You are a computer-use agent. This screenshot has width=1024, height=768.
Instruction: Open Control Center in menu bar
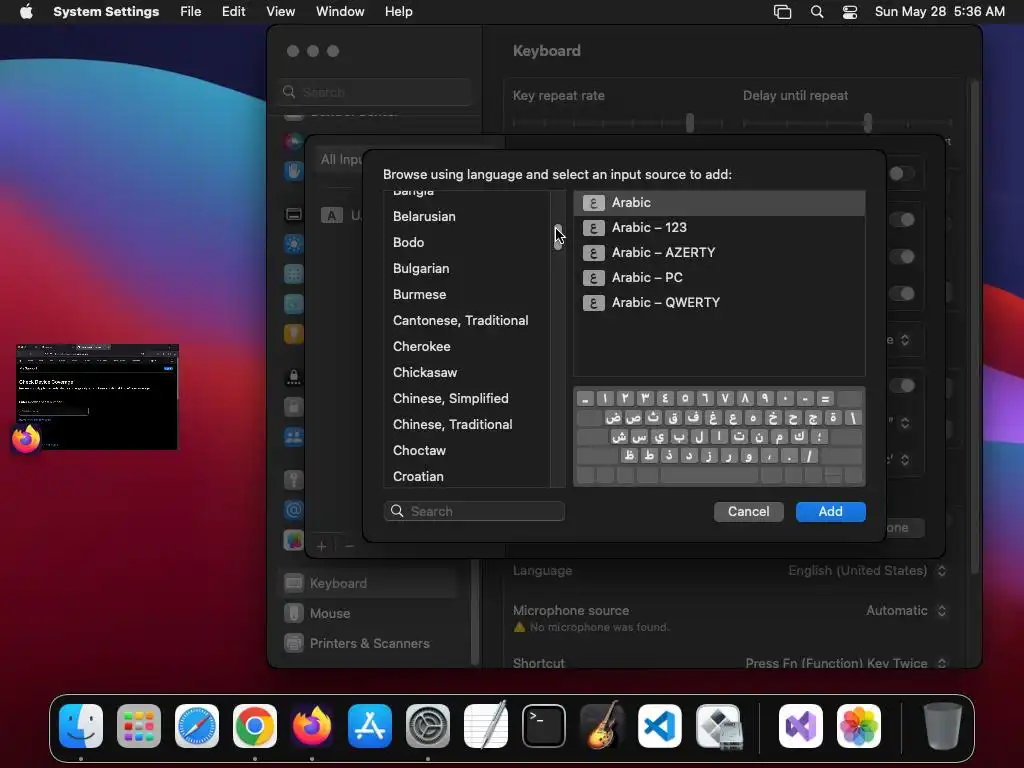[850, 12]
